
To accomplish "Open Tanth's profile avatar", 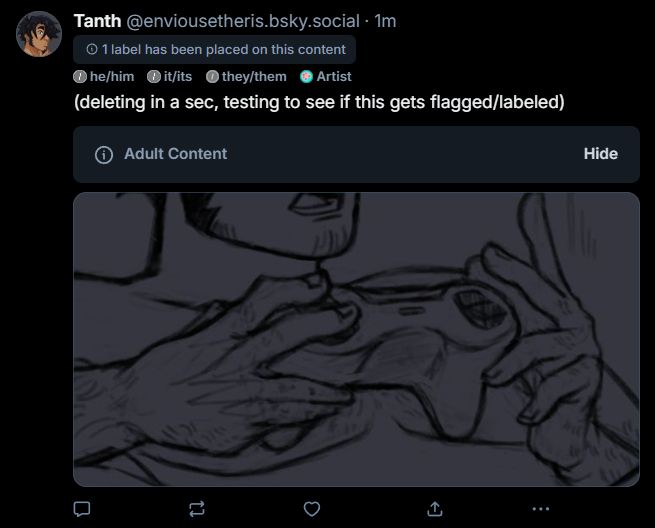I will [39, 35].
